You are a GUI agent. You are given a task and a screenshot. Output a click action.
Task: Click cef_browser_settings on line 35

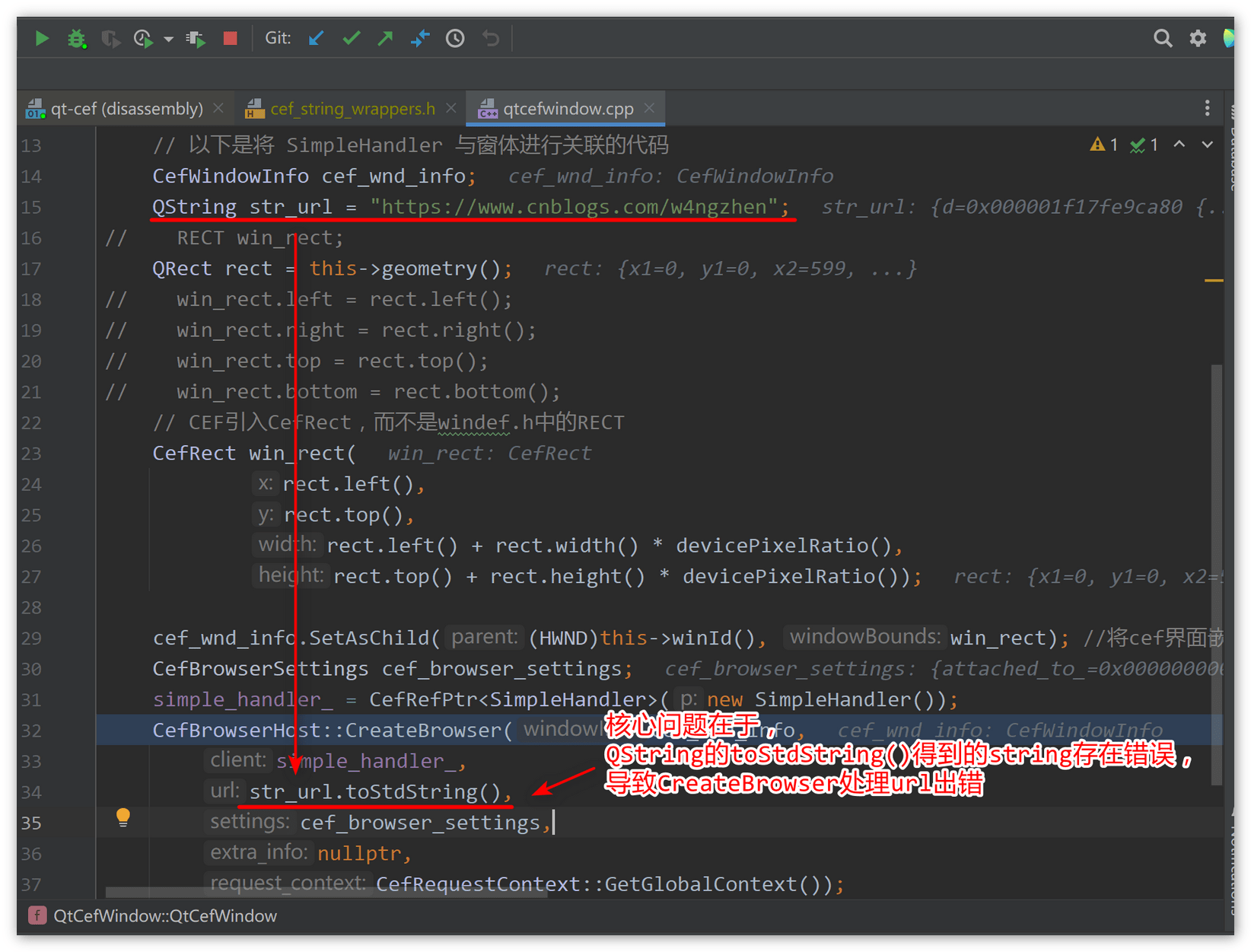click(420, 823)
